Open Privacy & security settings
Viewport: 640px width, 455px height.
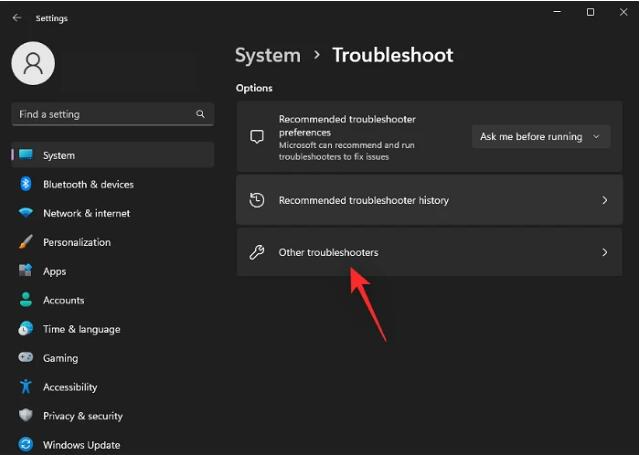coord(113,416)
